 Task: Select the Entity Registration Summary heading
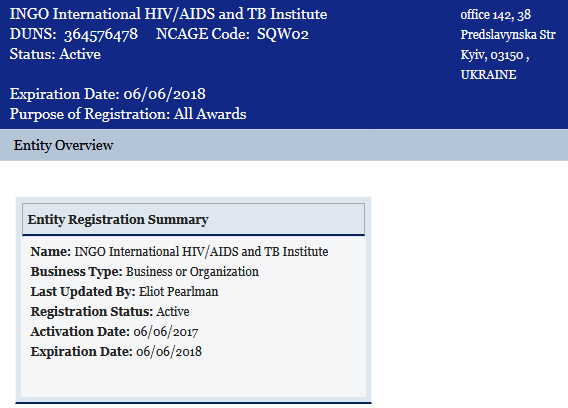tap(118, 219)
